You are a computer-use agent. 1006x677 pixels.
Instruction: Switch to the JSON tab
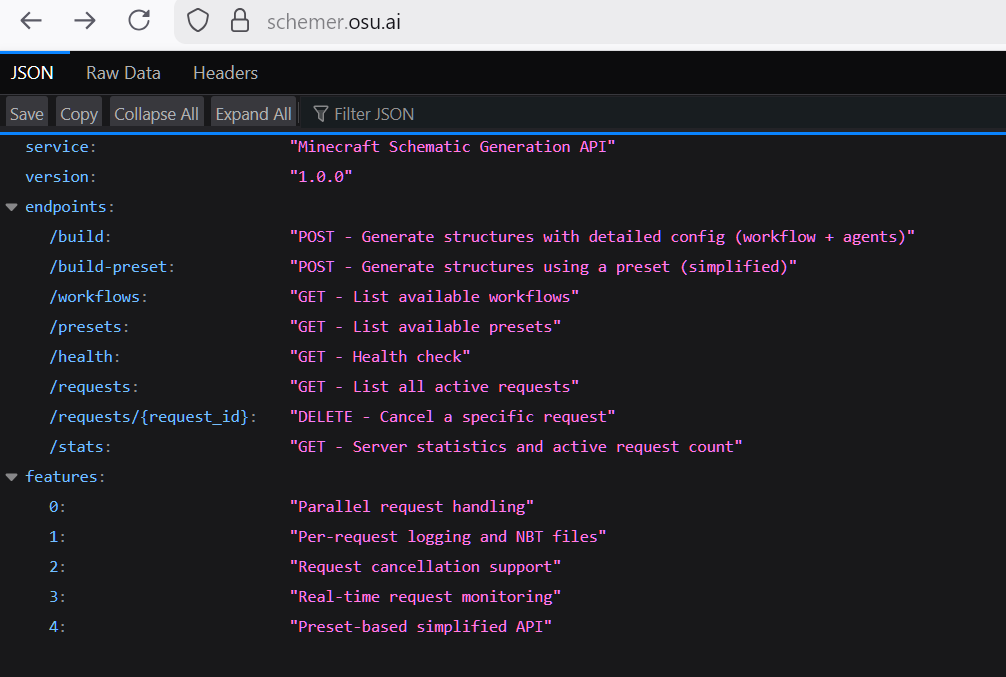click(x=32, y=73)
